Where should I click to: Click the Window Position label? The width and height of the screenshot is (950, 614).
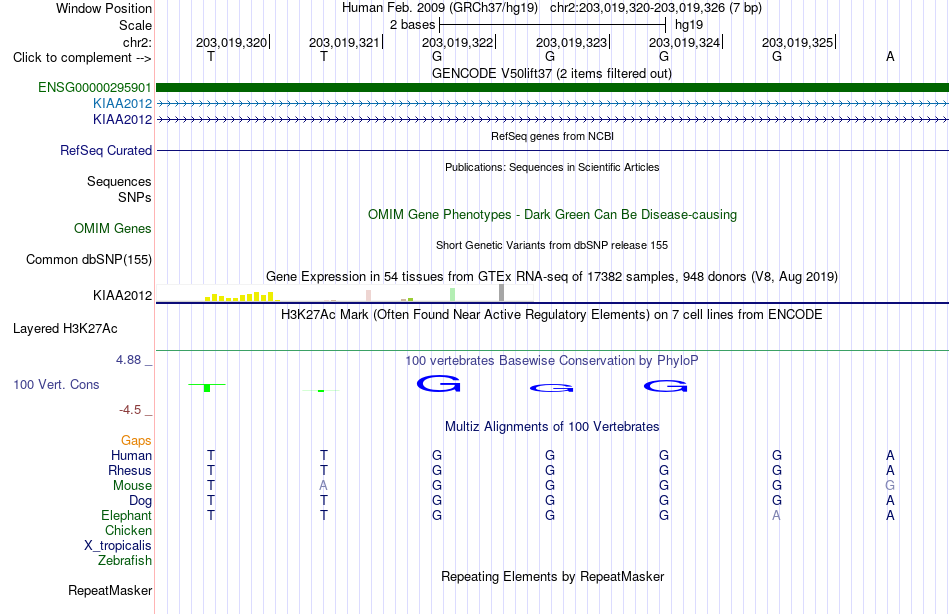(104, 8)
